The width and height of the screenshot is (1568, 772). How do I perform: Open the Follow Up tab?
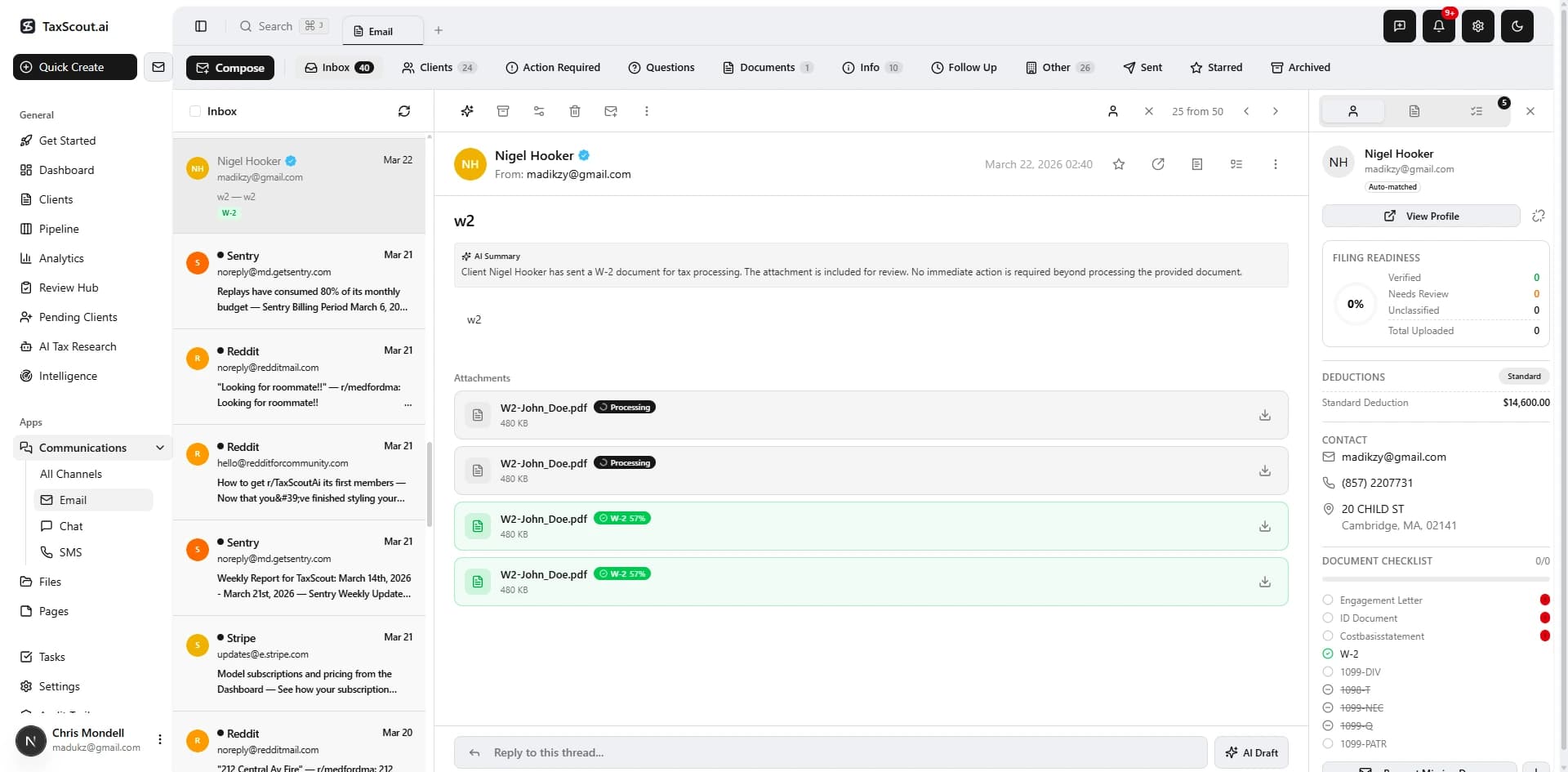click(x=964, y=67)
